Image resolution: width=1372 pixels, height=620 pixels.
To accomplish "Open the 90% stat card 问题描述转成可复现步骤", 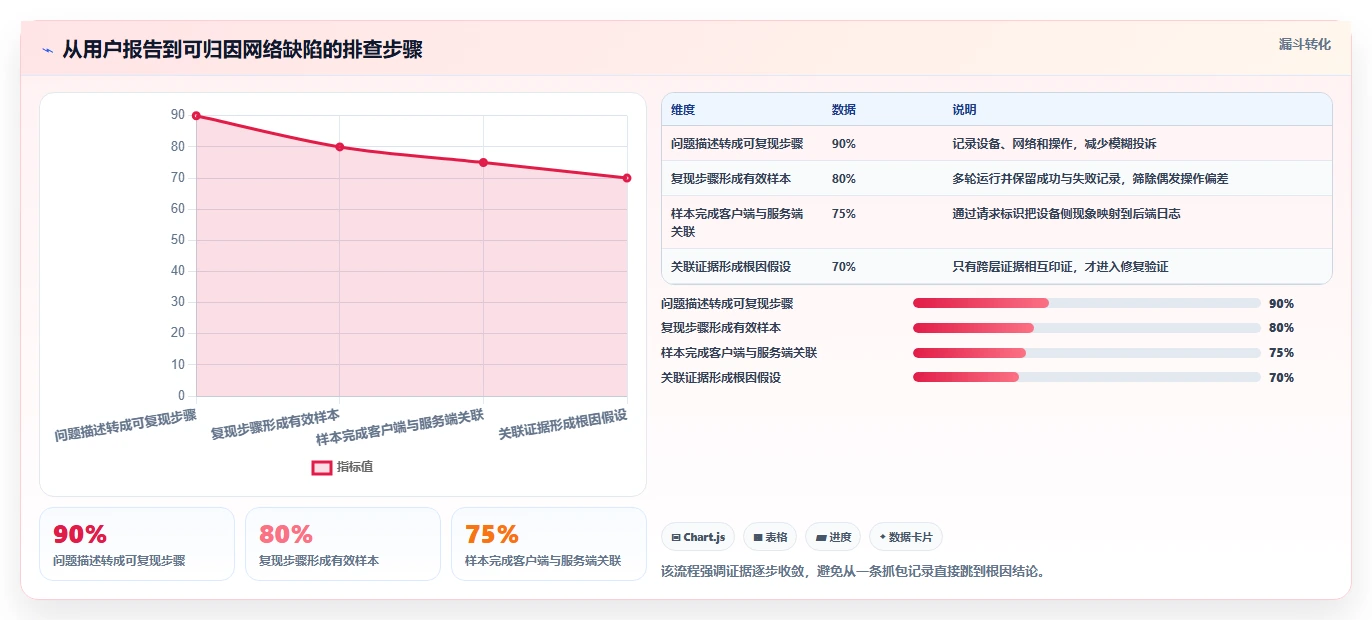I will (x=137, y=544).
